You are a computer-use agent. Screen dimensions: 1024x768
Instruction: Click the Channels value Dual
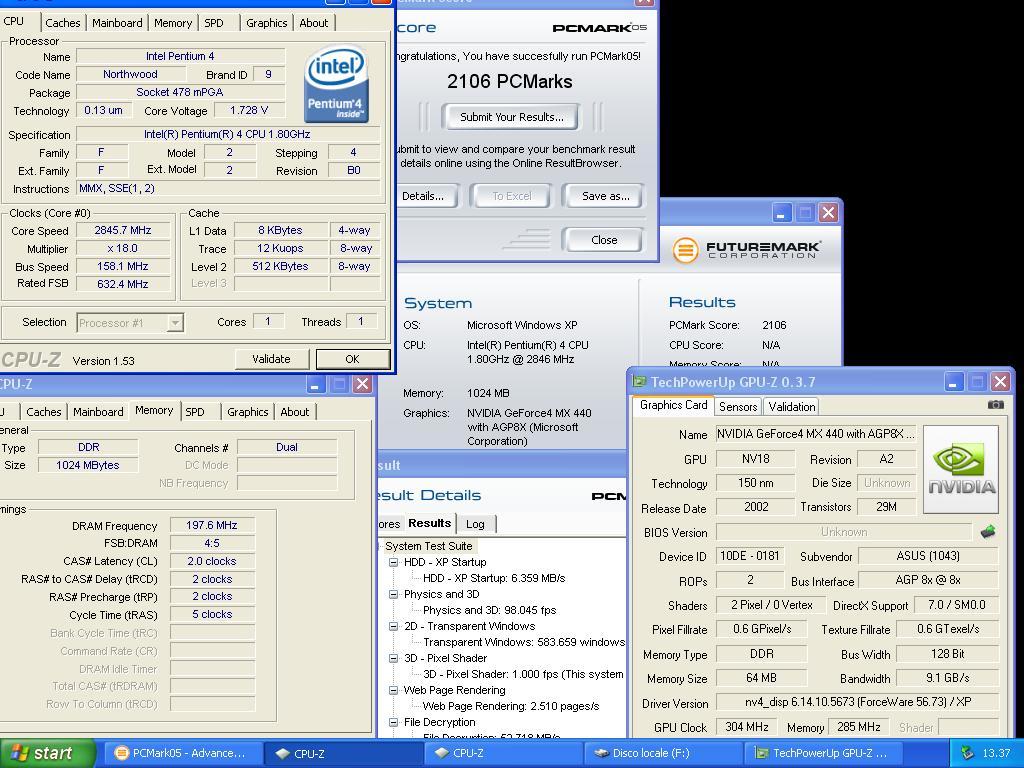point(287,447)
